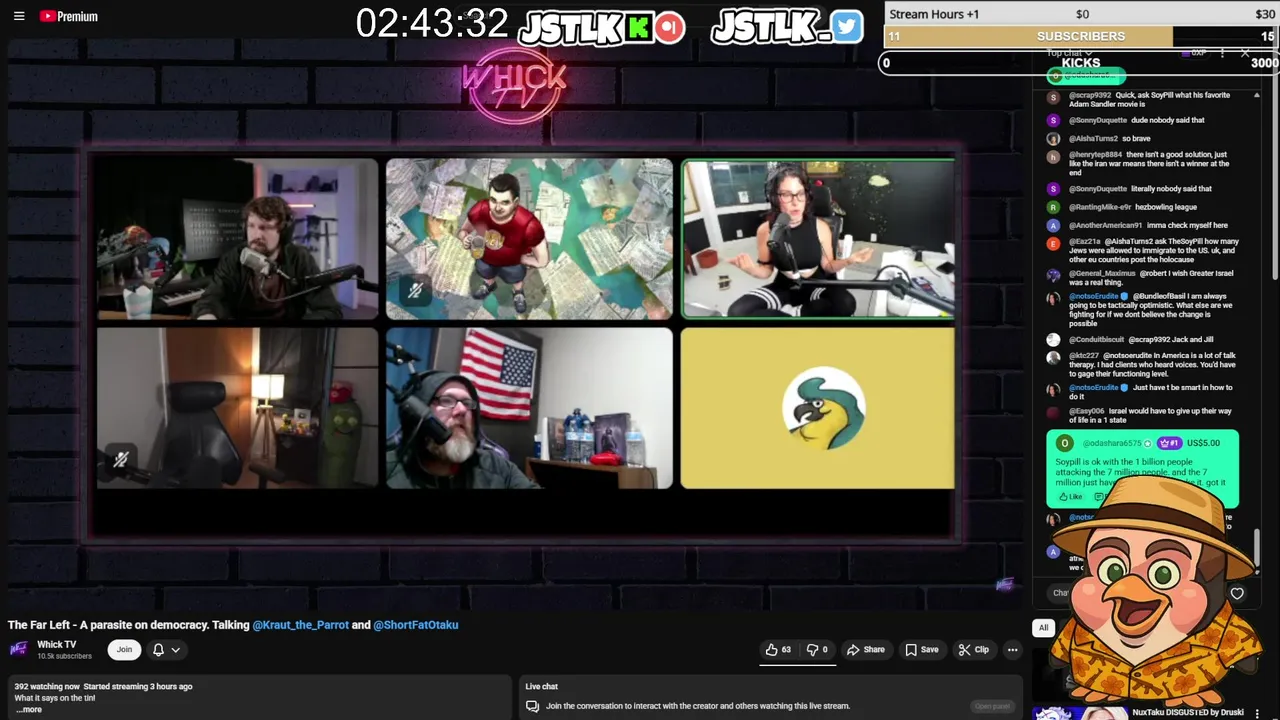The width and height of the screenshot is (1280, 720).
Task: Click the chat scroll-up arrow
Action: [1257, 95]
